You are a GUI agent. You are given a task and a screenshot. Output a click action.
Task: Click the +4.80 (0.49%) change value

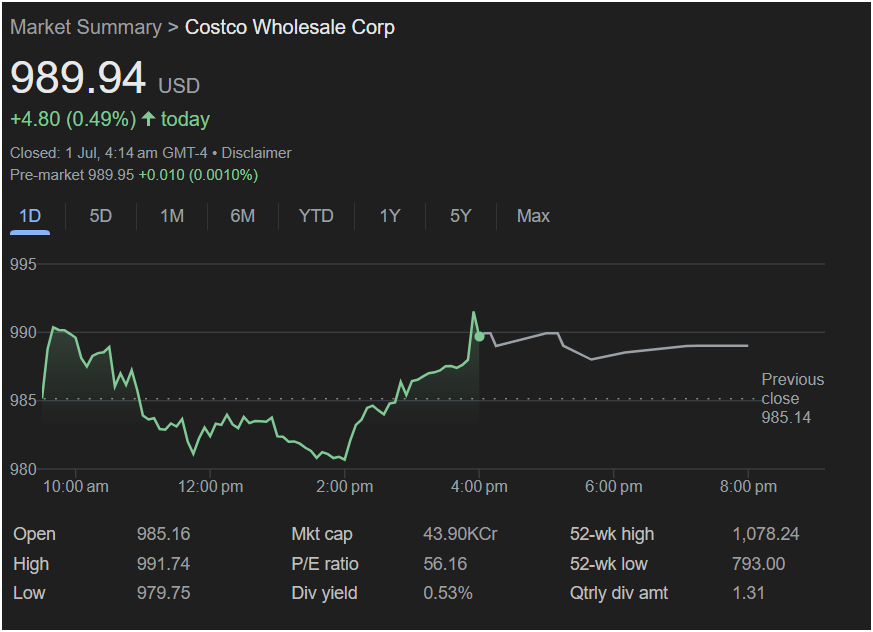[x=73, y=119]
